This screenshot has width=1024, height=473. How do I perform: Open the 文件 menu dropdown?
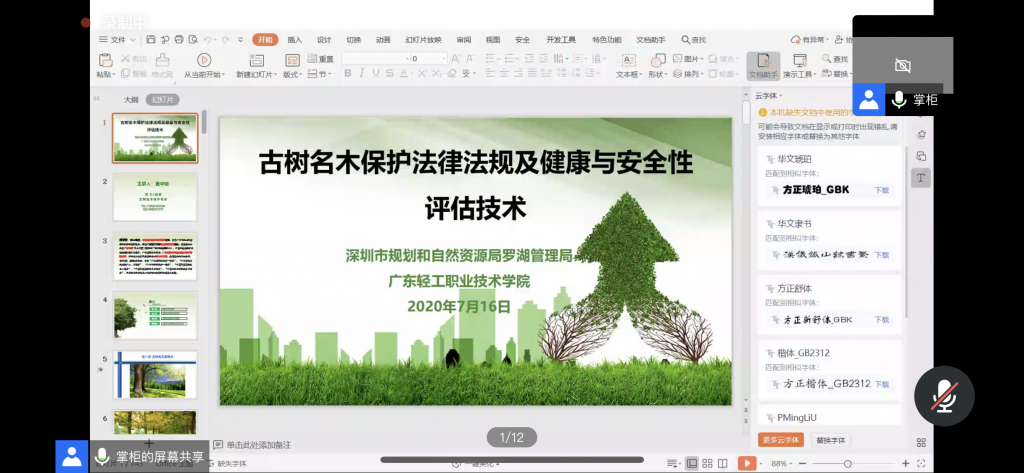(x=117, y=39)
